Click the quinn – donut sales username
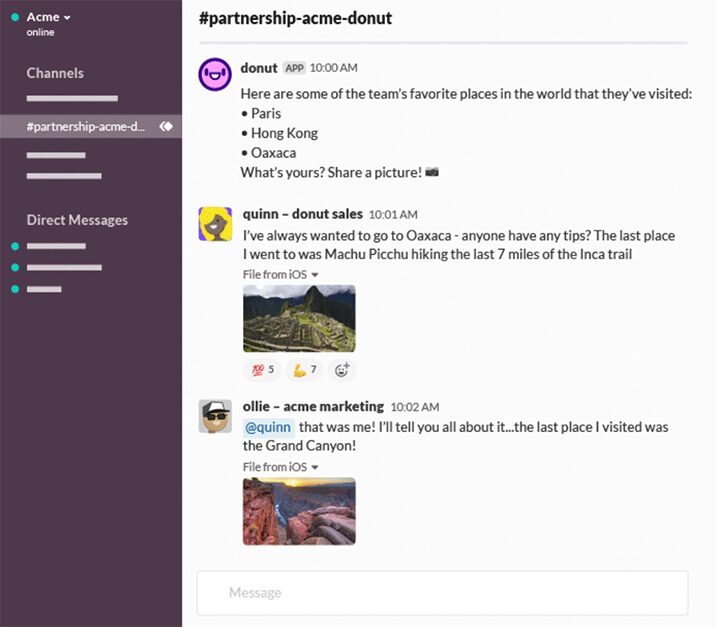 [x=303, y=214]
